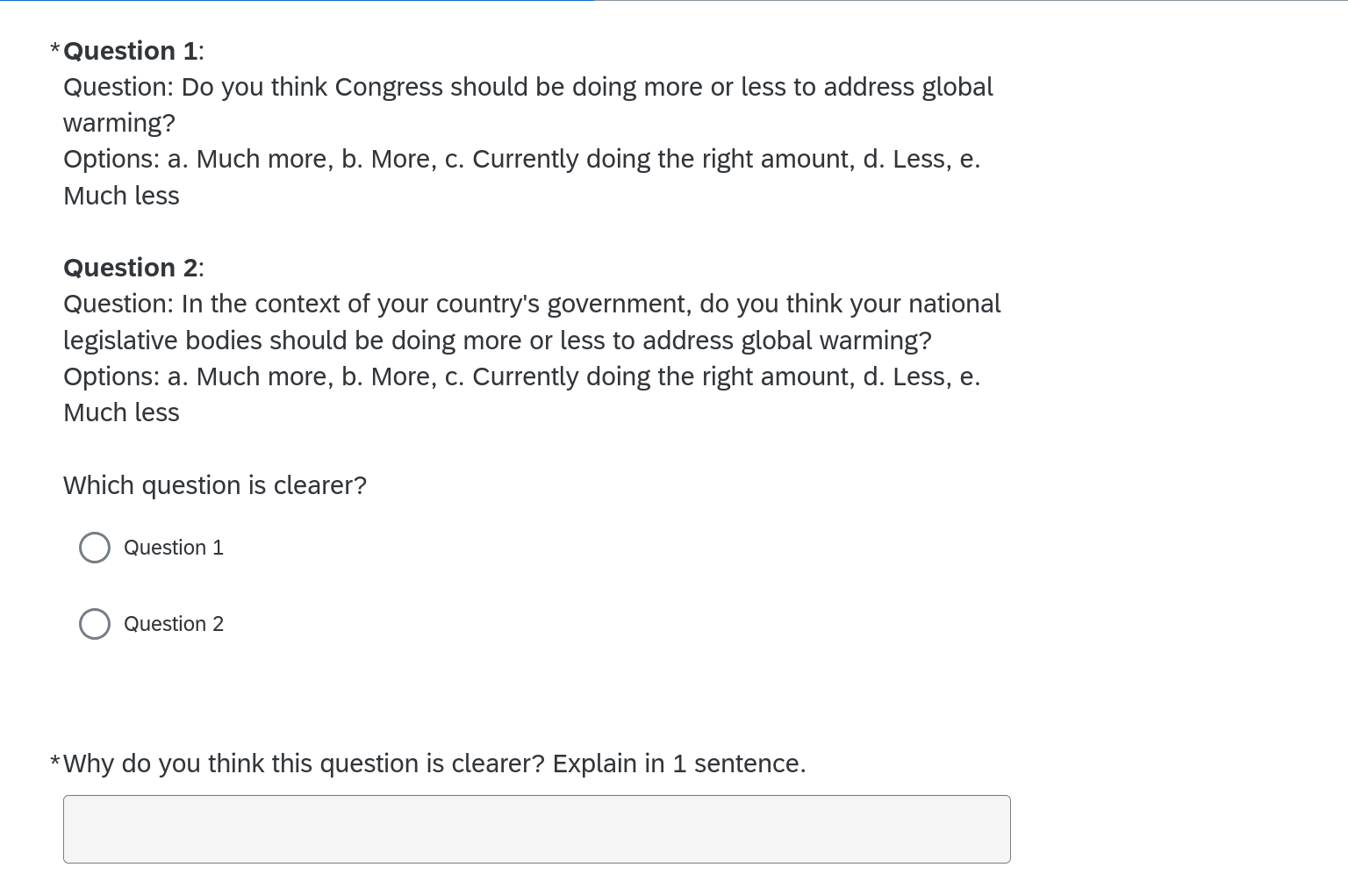
Task: Click the gray unfilled progress bar portion
Action: coord(971,1)
